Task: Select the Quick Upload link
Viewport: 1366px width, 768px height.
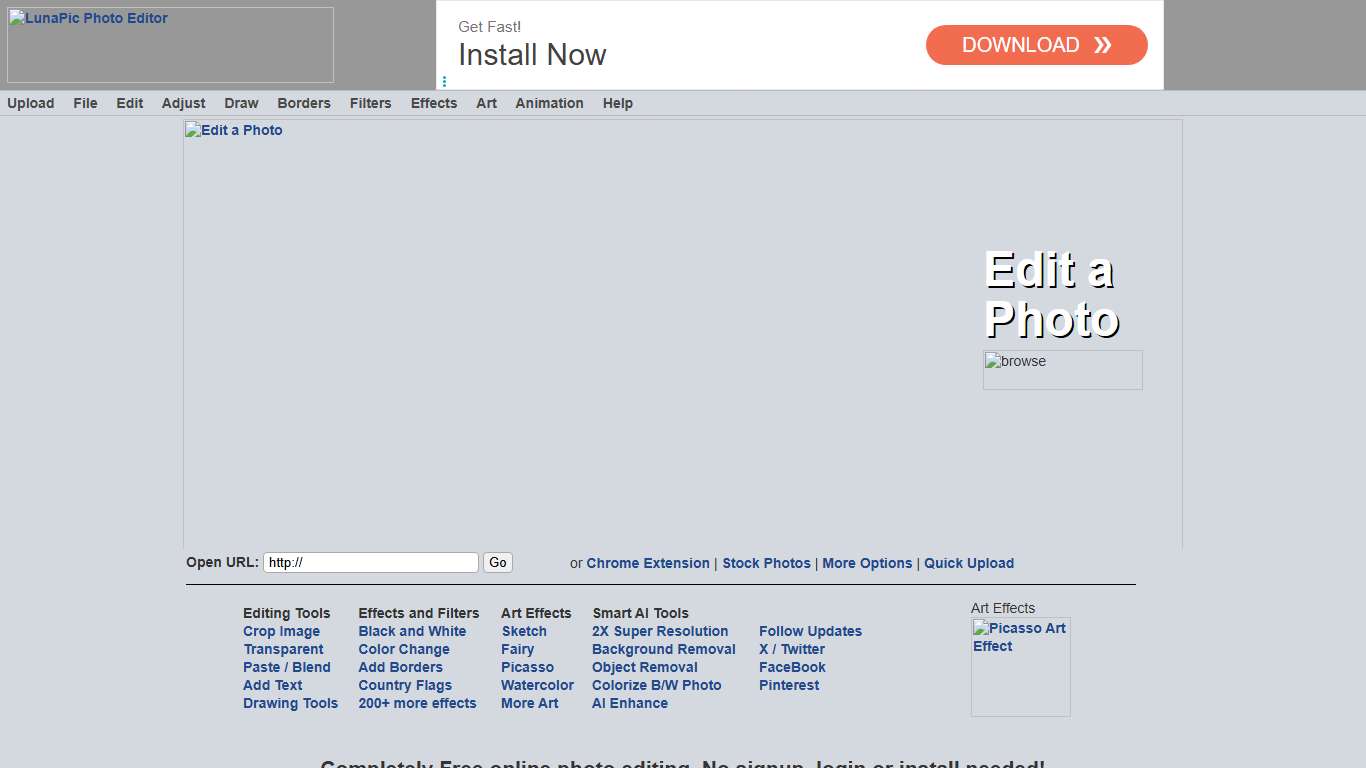Action: tap(968, 563)
